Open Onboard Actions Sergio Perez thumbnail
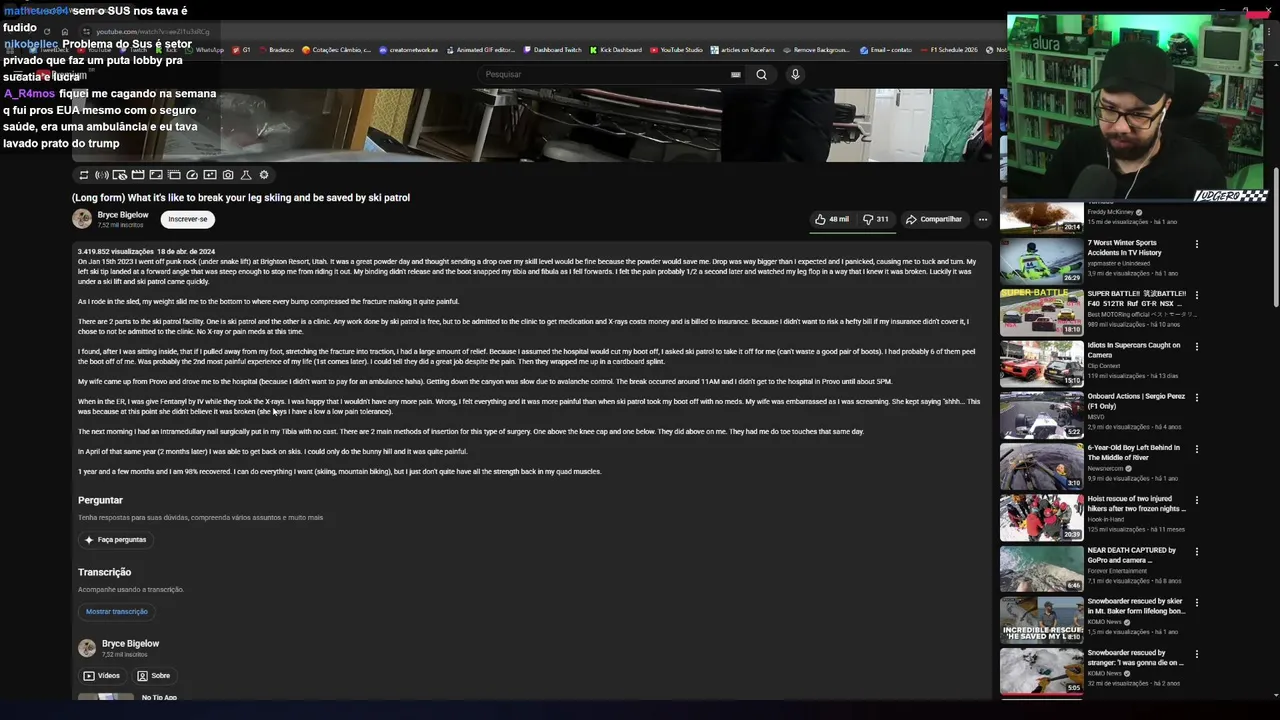 tap(1041, 414)
